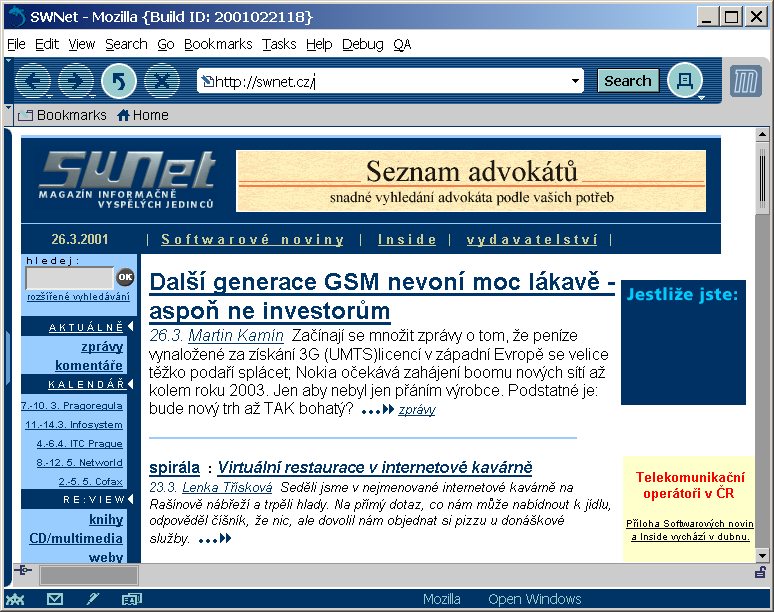774x612 pixels.
Task: Open the headline Další generace GSM article
Action: pyautogui.click(x=382, y=296)
